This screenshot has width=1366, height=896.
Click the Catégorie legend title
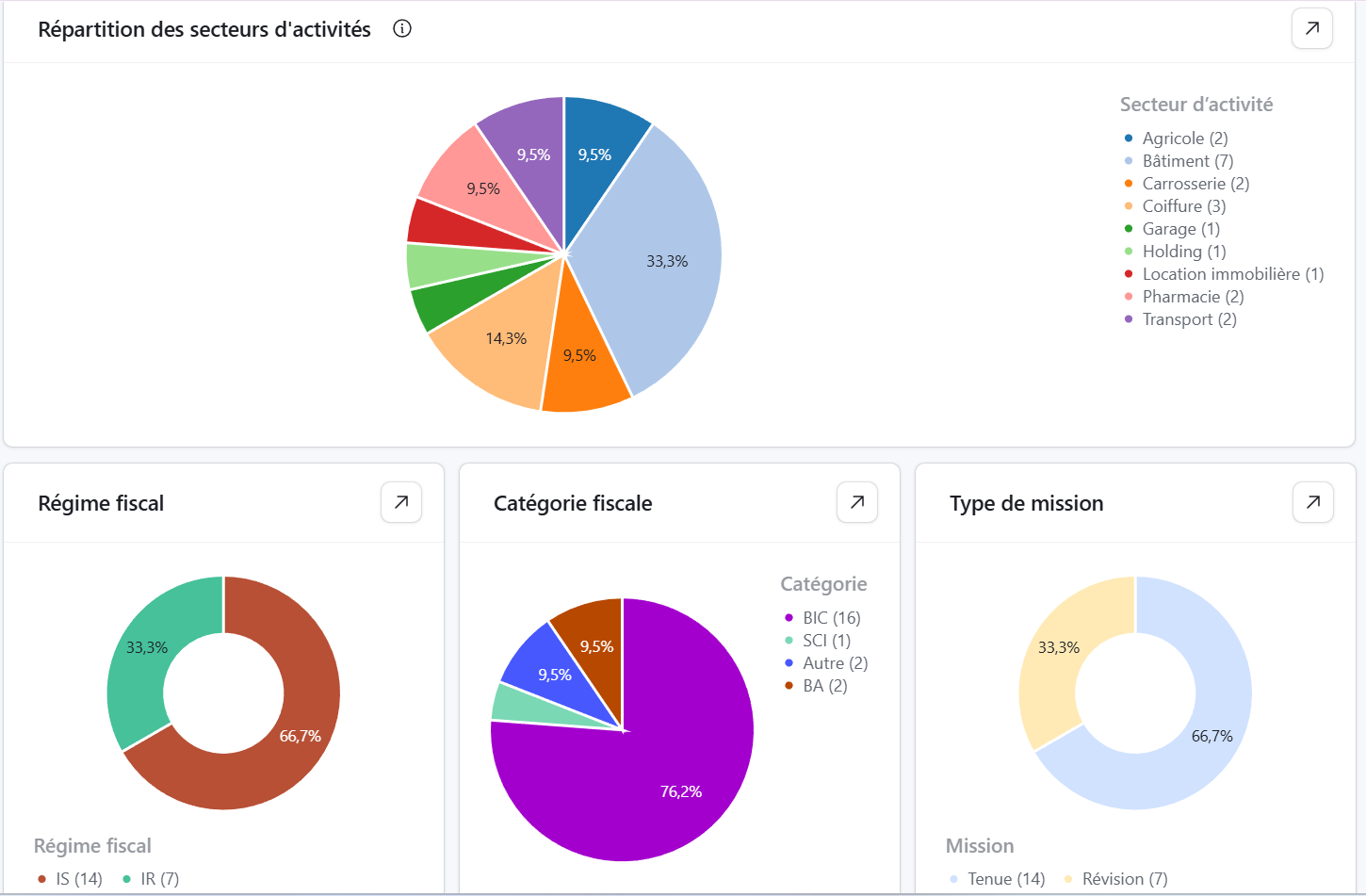[x=824, y=584]
